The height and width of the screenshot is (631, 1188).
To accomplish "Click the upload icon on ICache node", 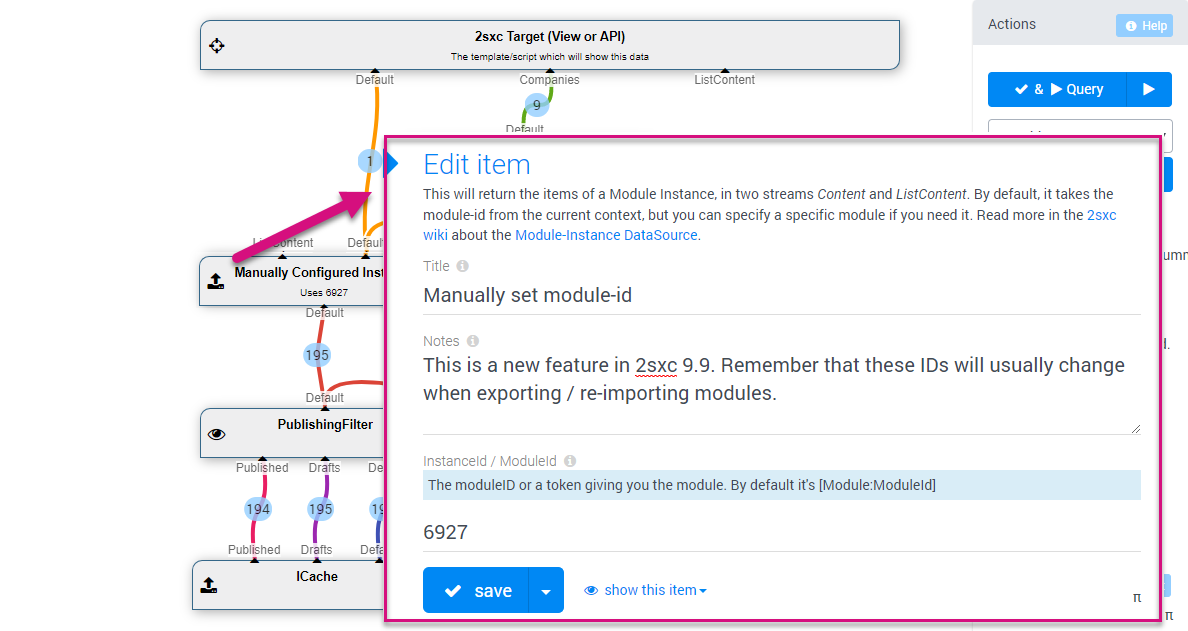I will click(209, 585).
